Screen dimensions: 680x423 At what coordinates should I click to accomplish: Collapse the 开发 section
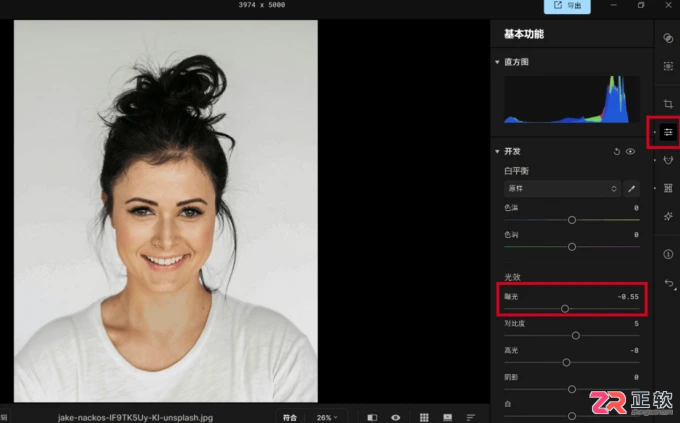(x=497, y=151)
